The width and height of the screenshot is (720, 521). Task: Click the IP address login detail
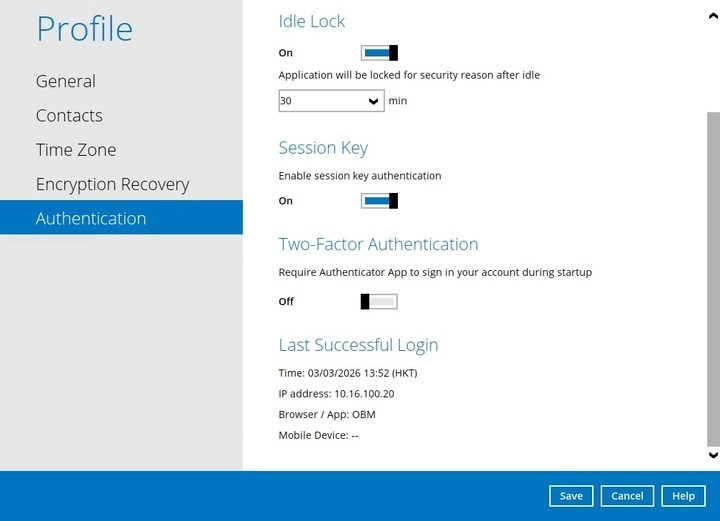click(336, 394)
